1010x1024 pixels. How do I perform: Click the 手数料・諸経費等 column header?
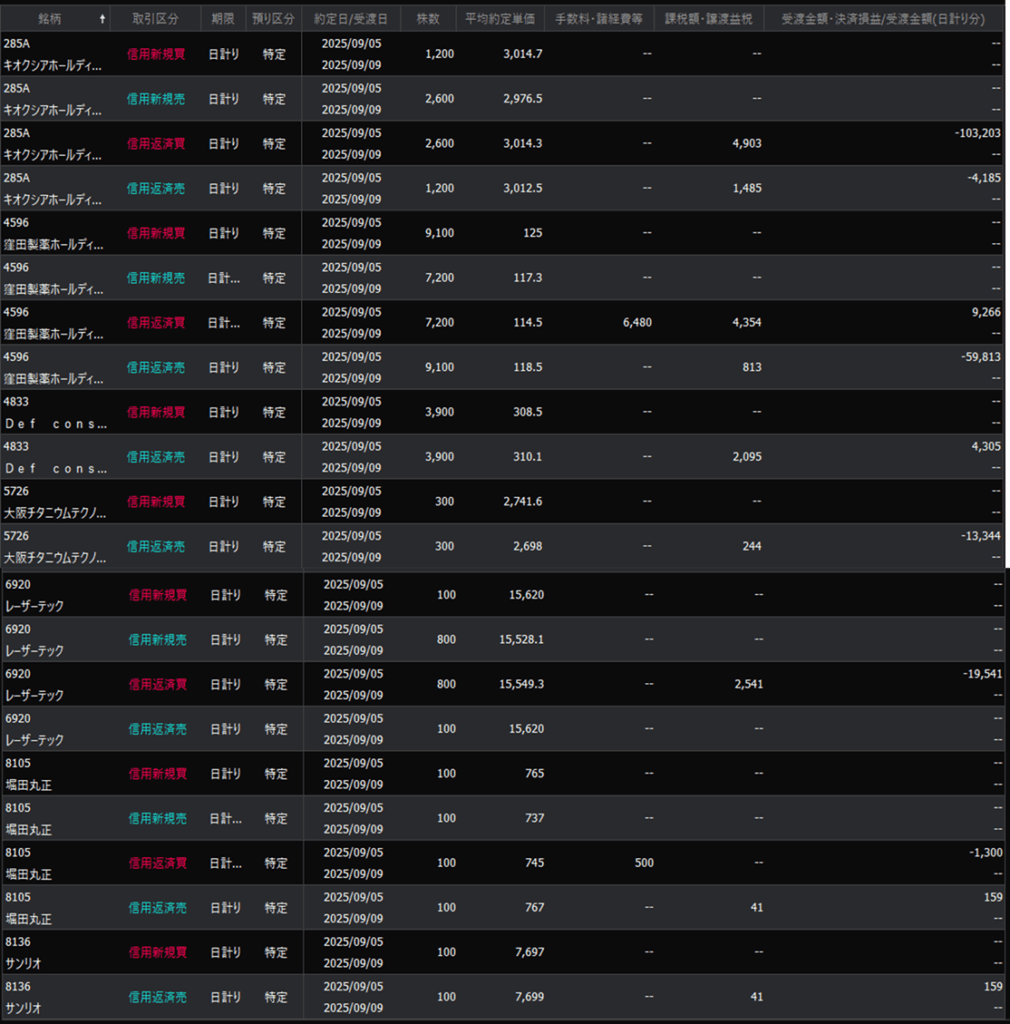[x=604, y=19]
